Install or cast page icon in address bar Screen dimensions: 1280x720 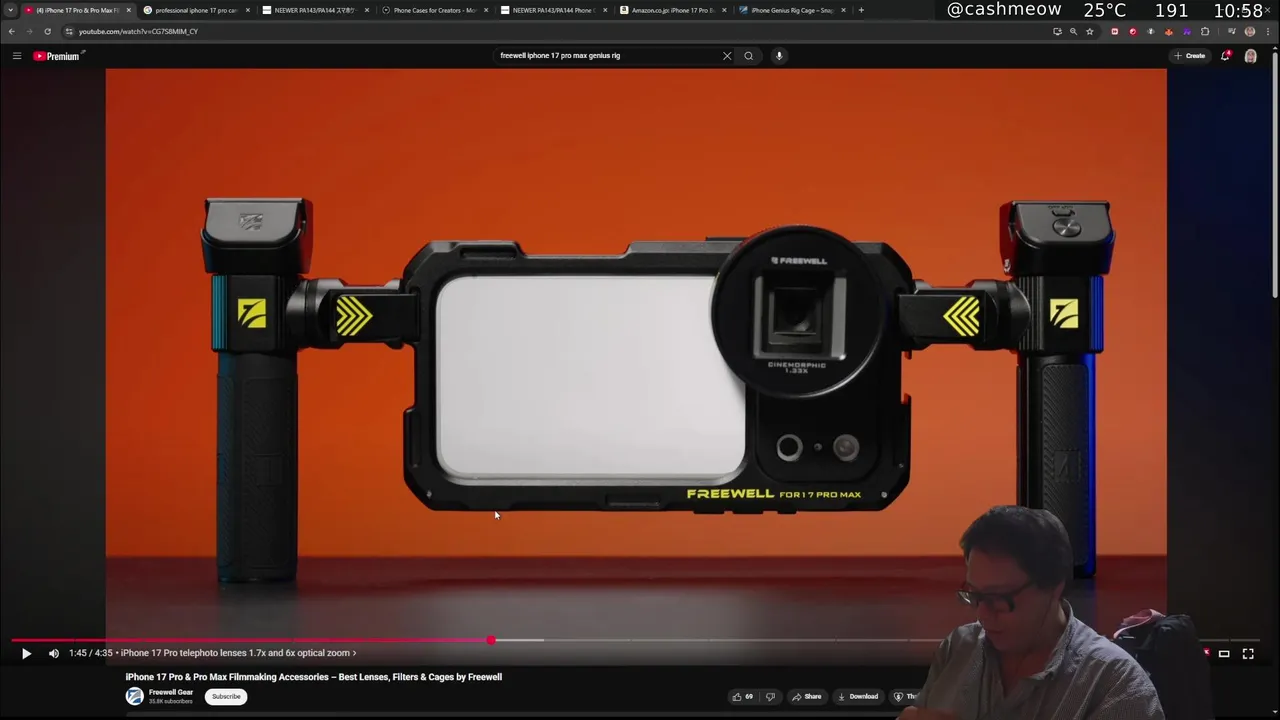[1057, 31]
